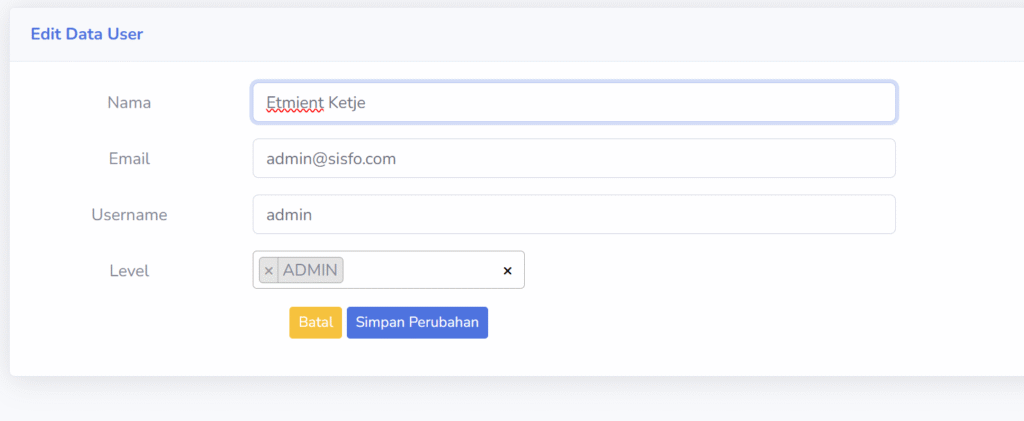
Task: Clear all Level selections with the black x
Action: point(507,270)
